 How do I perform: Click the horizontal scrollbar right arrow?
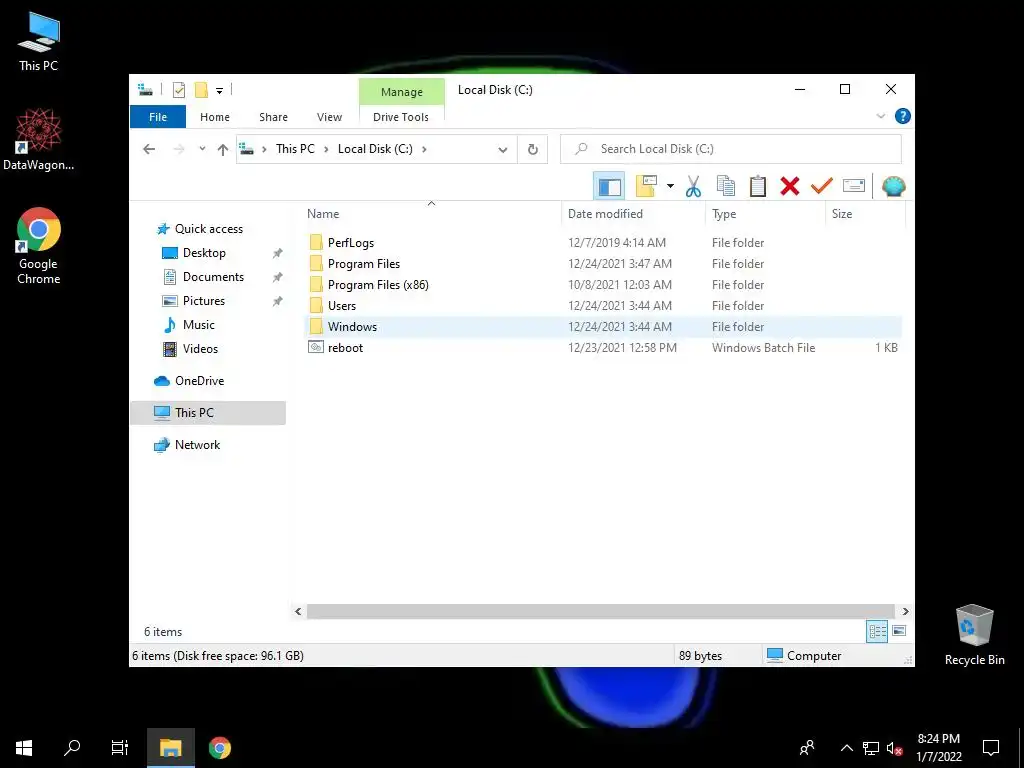pyautogui.click(x=905, y=611)
